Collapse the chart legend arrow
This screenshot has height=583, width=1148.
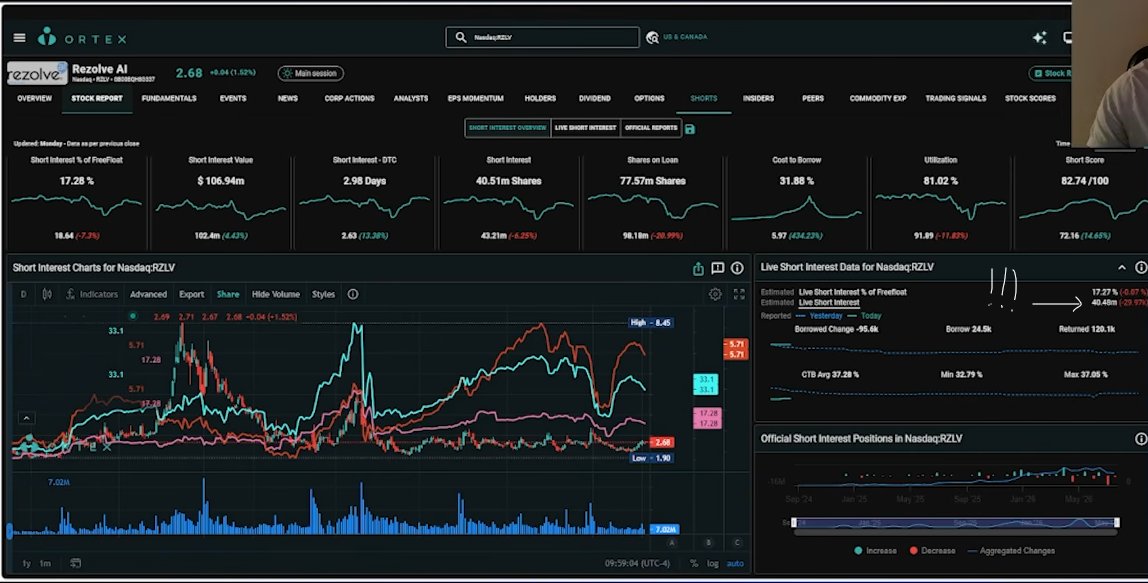26,418
